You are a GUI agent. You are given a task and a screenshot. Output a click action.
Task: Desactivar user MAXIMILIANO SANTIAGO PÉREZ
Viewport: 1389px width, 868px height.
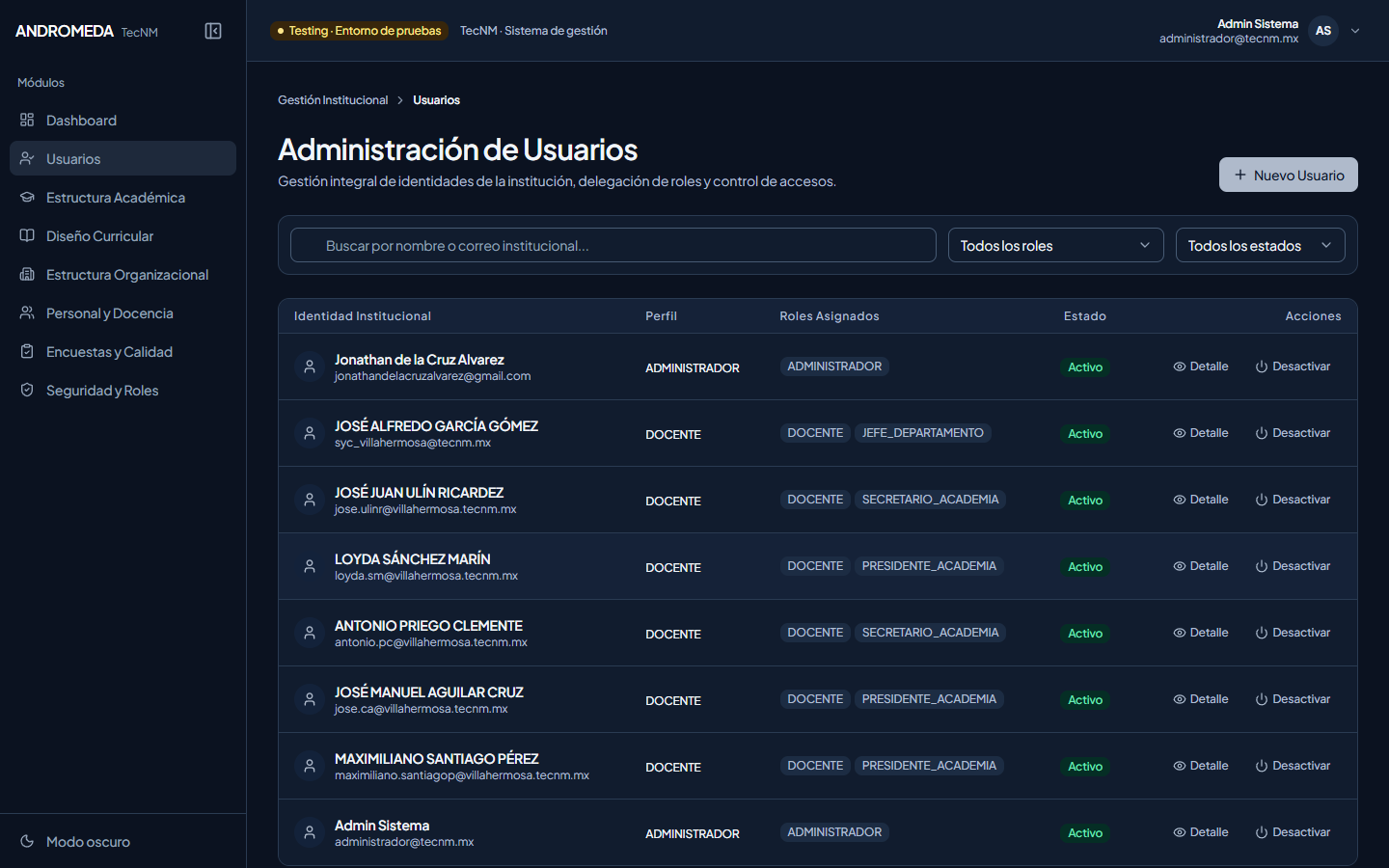tap(1293, 766)
